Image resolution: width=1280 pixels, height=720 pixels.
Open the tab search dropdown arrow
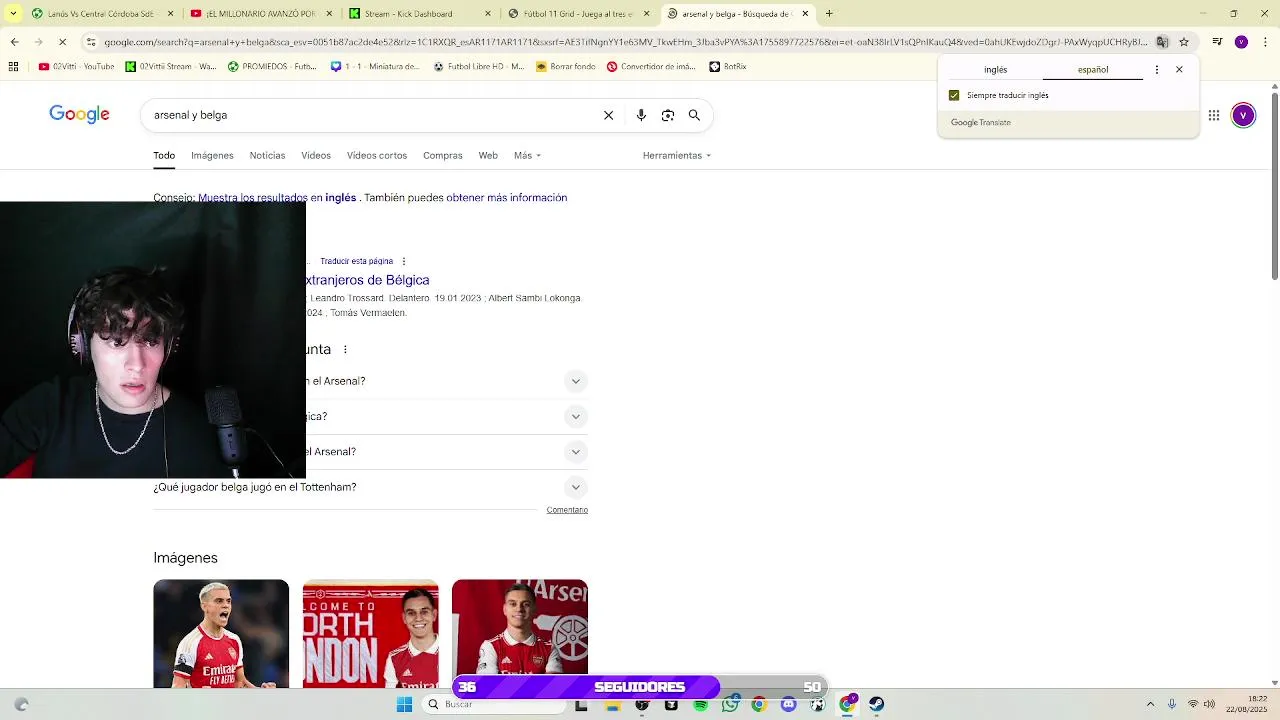coord(14,14)
